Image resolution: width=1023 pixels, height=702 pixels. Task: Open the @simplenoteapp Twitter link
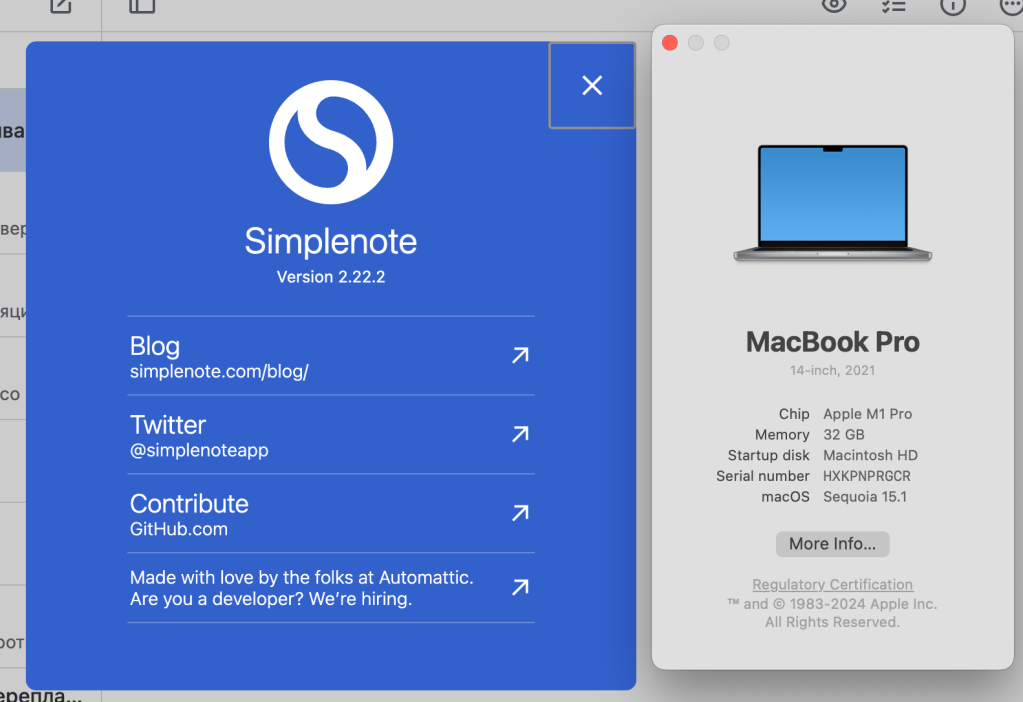(199, 451)
